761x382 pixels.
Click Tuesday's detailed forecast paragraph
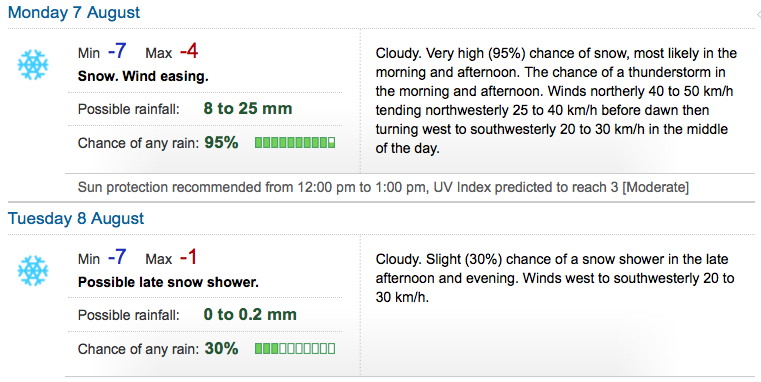[555, 278]
